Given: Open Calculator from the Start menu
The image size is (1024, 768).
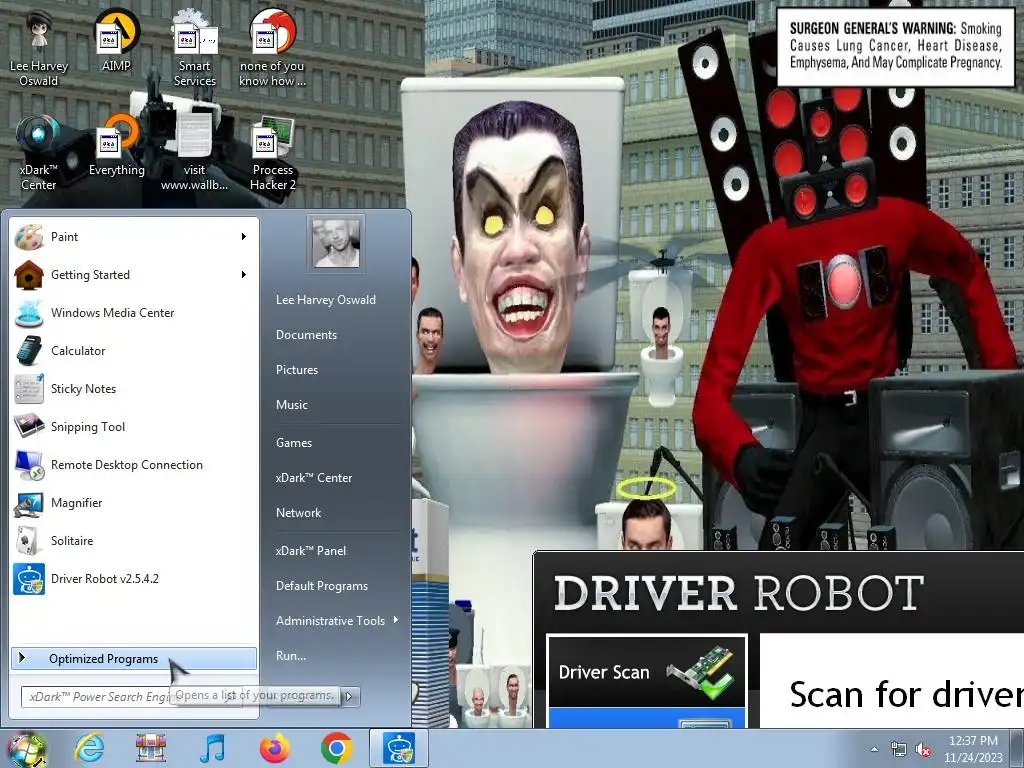Looking at the screenshot, I should click(x=133, y=351).
